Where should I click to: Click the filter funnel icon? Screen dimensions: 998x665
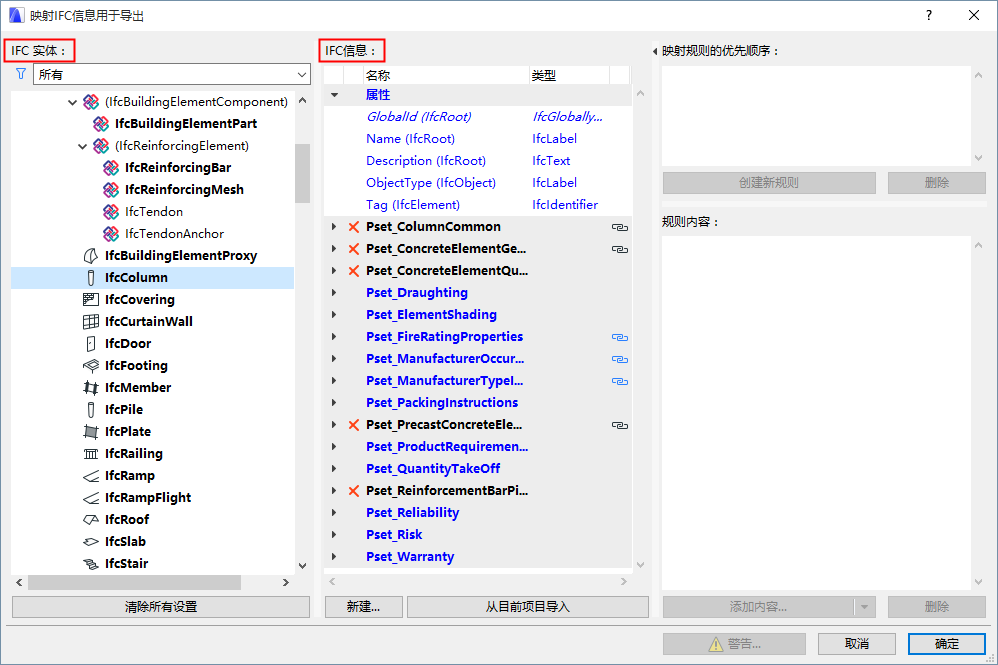pyautogui.click(x=21, y=74)
